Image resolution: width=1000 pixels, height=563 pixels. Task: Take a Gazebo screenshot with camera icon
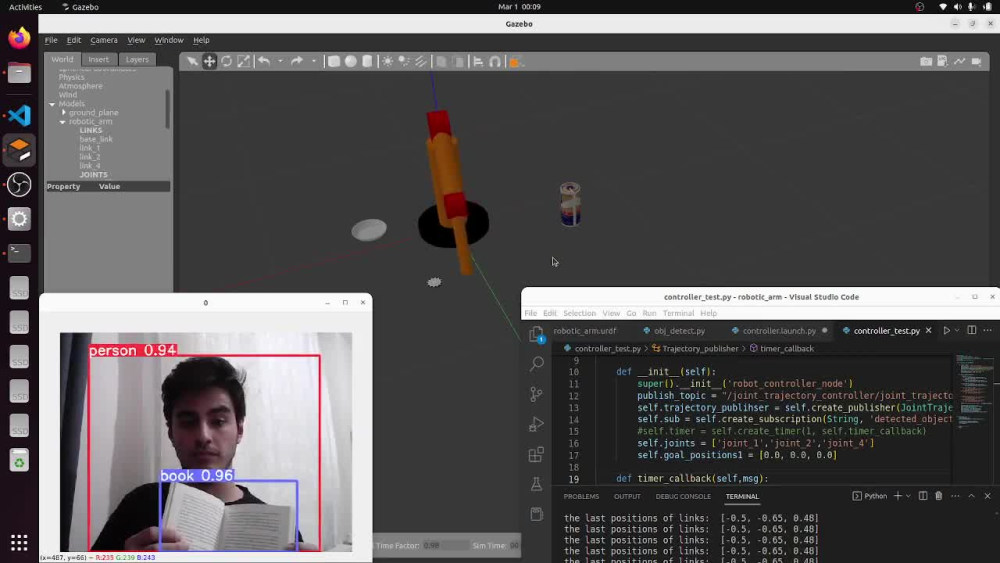point(926,61)
